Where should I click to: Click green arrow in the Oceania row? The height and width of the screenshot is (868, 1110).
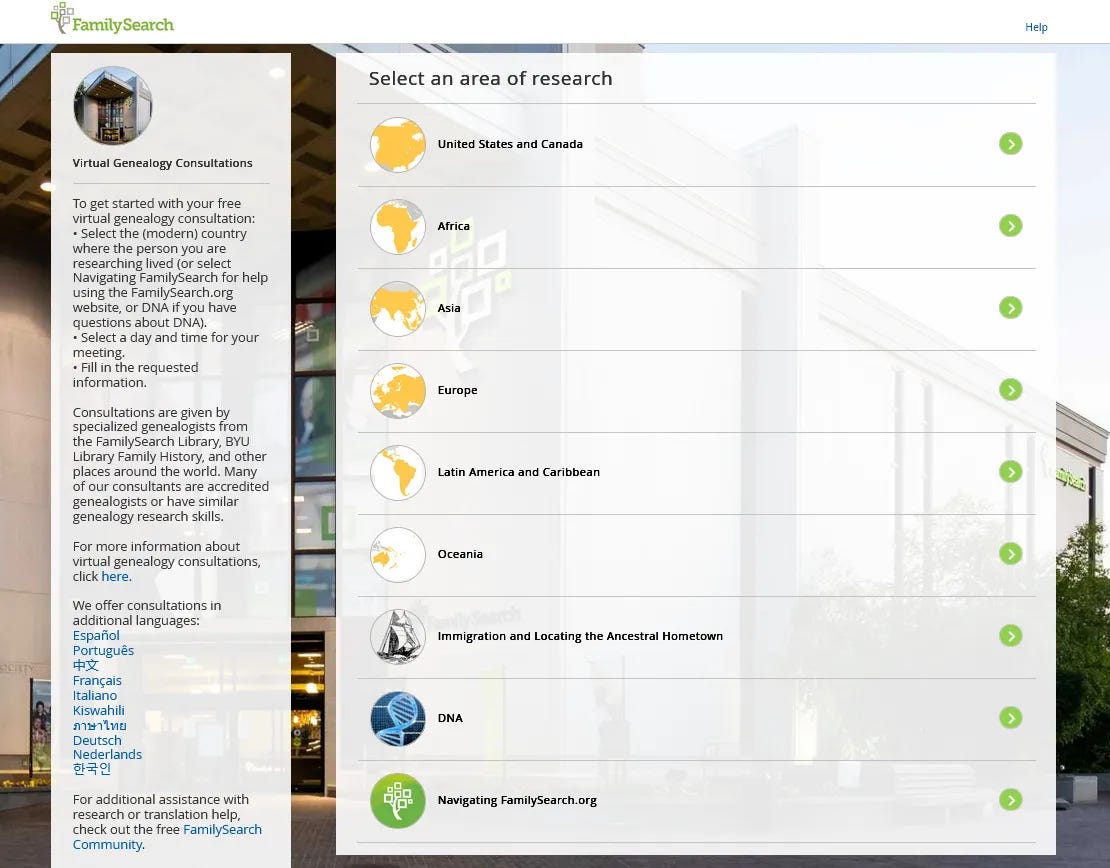point(1010,554)
